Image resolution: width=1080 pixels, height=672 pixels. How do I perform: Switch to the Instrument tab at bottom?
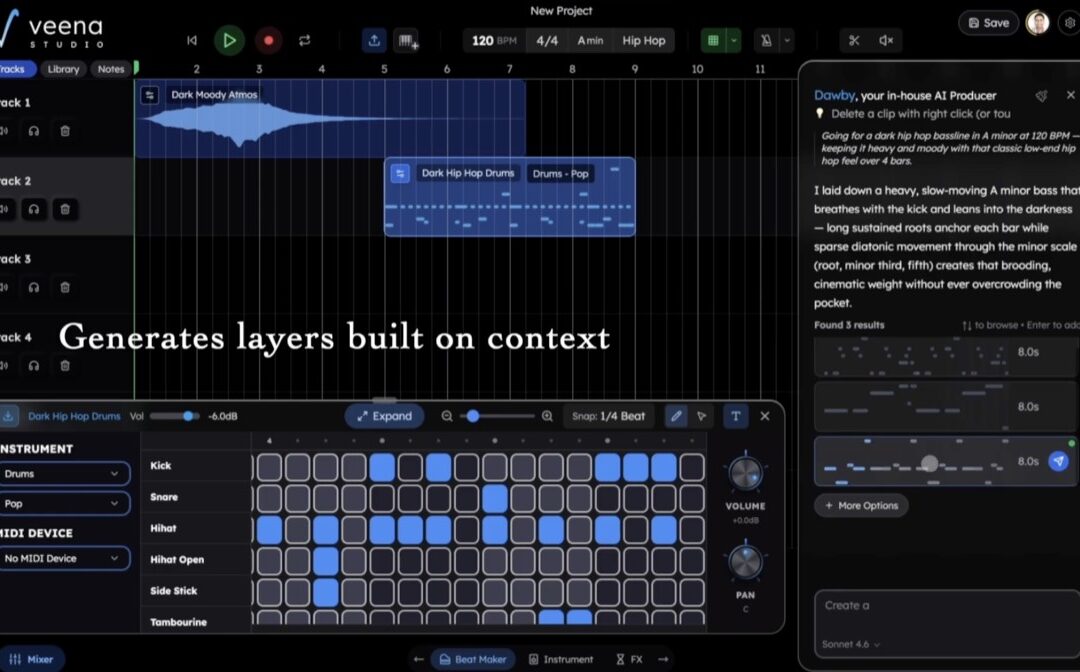[561, 659]
